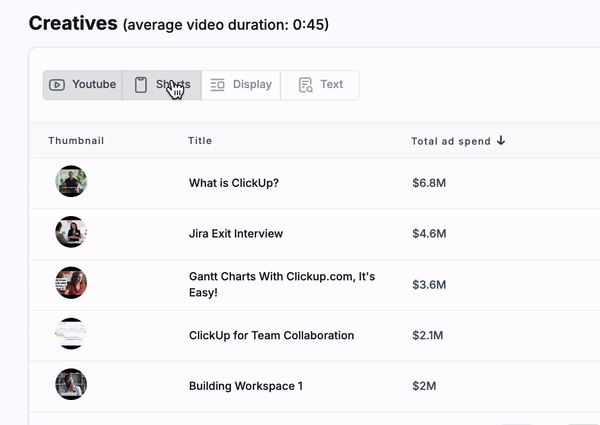The image size is (600, 425).
Task: Click the Text document search icon
Action: (x=306, y=85)
